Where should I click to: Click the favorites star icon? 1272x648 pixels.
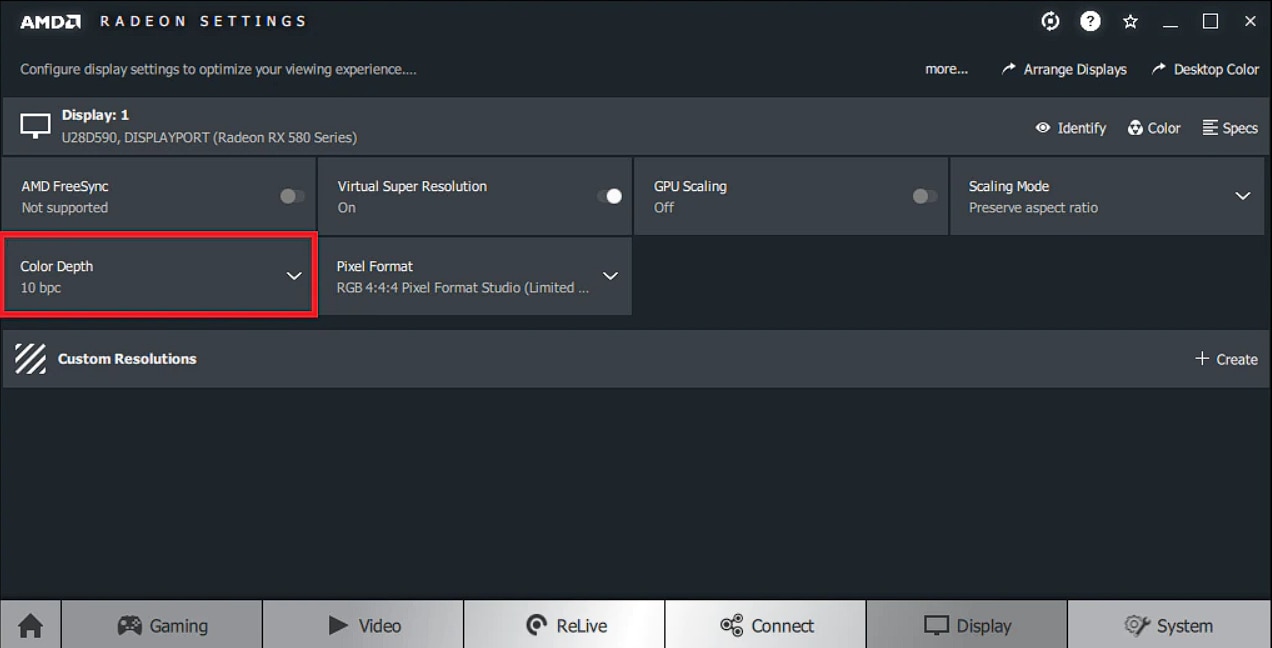pos(1130,21)
